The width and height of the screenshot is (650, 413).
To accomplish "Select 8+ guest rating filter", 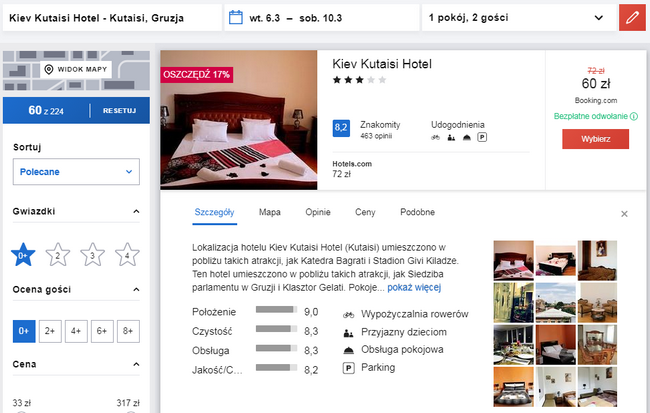I will click(128, 331).
